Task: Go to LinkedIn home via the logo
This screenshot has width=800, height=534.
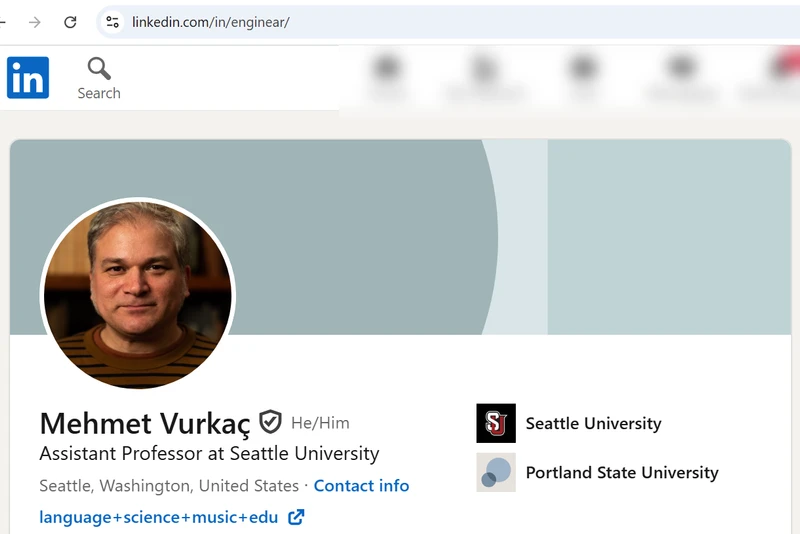Action: pyautogui.click(x=28, y=78)
